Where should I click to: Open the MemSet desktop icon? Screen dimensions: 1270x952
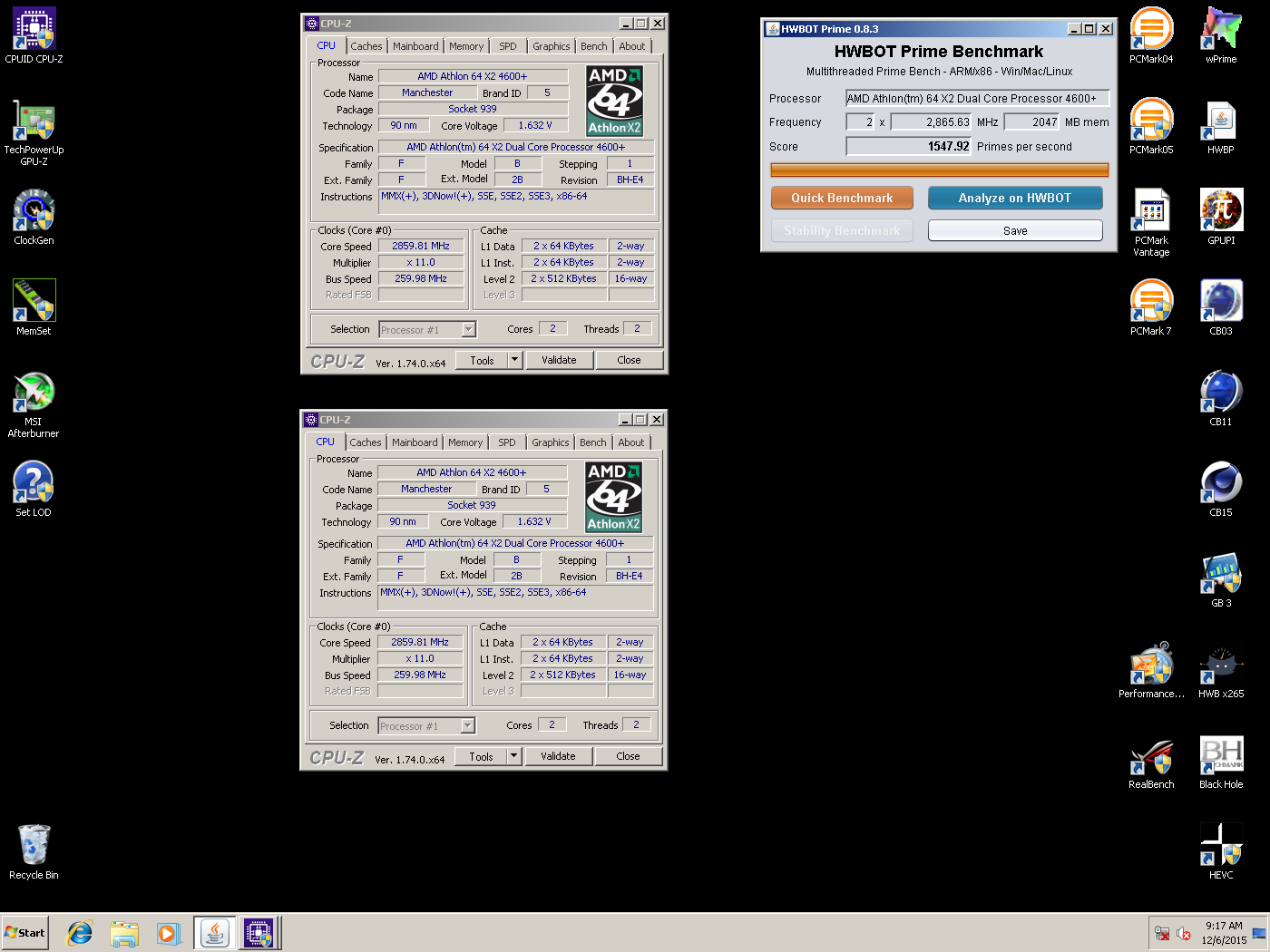pos(34,308)
